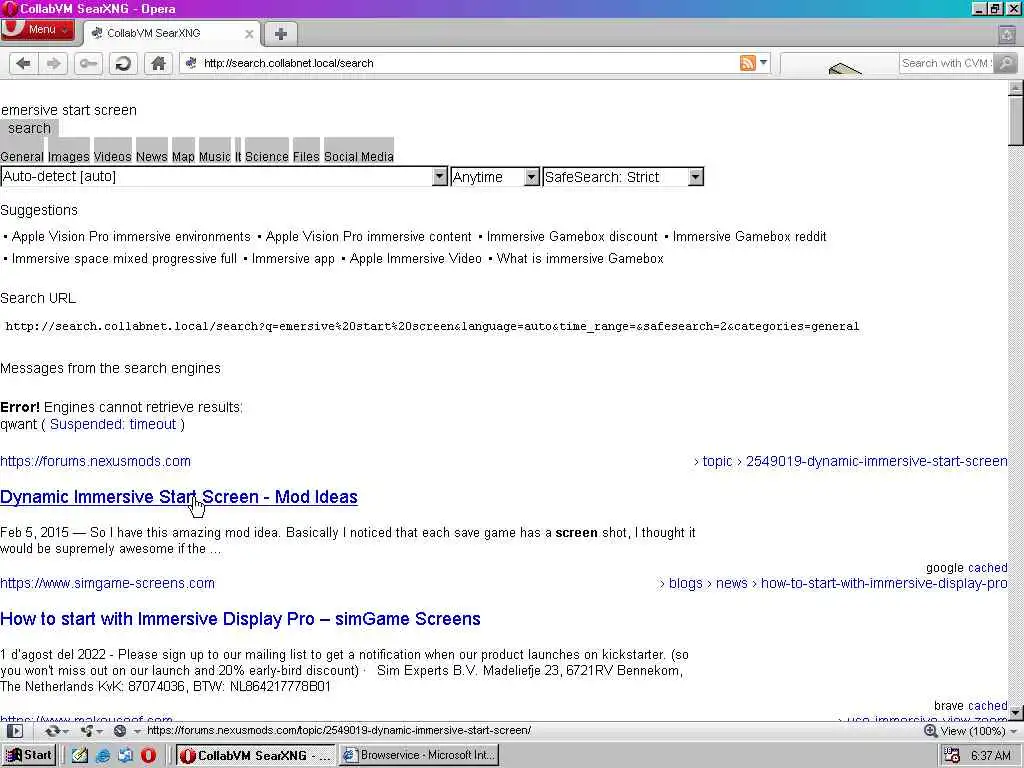Open the address bar history dropdown
Viewport: 1024px width, 768px height.
point(763,63)
